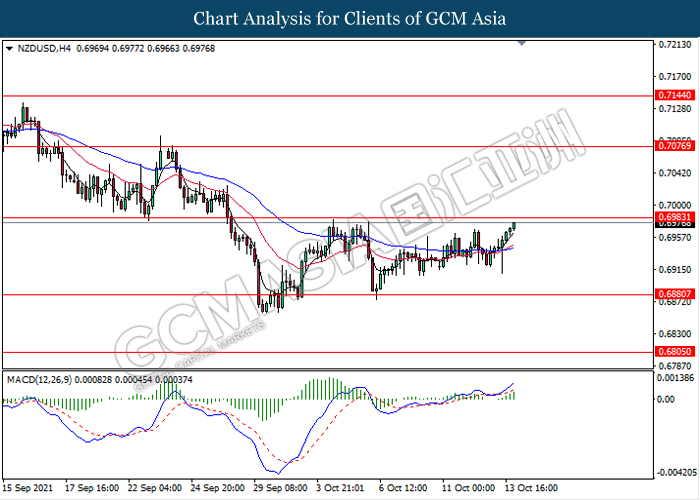Click the 17 Sep 16:00 time label

click(92, 488)
